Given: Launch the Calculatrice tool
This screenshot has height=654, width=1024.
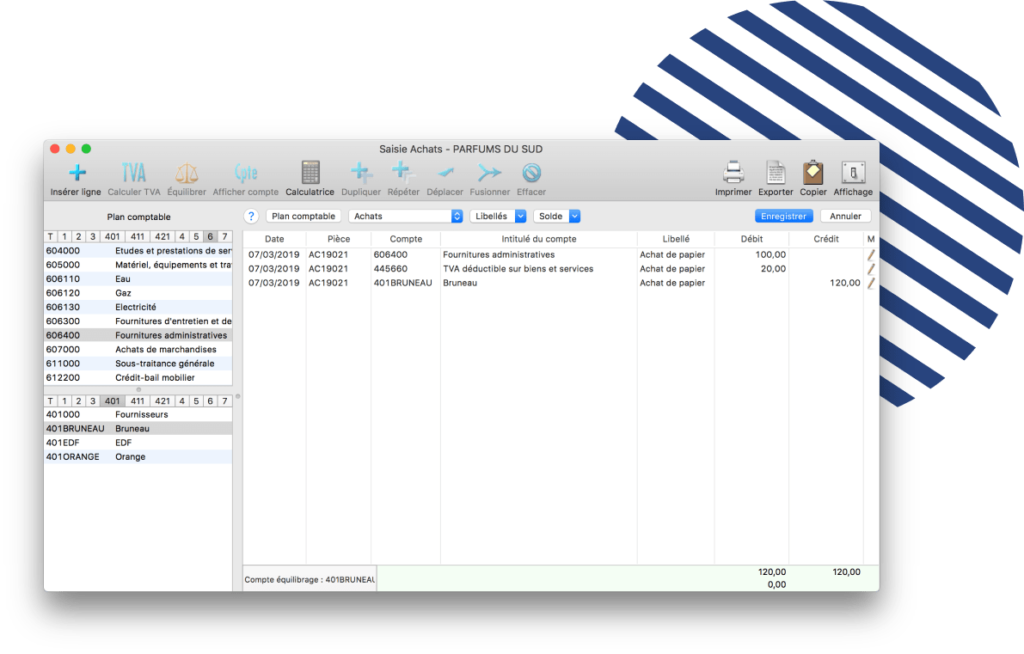Looking at the screenshot, I should coord(309,175).
